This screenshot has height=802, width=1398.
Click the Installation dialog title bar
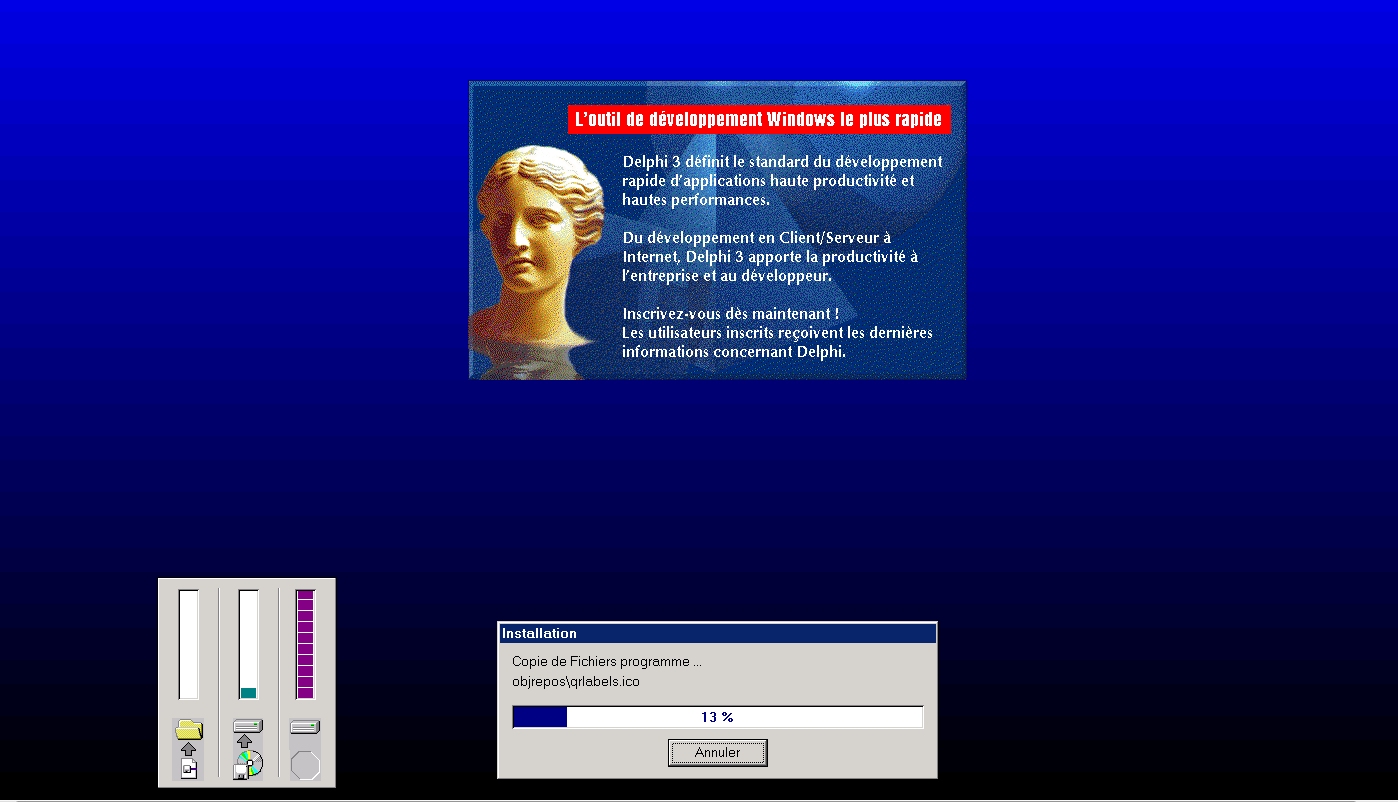pos(717,633)
